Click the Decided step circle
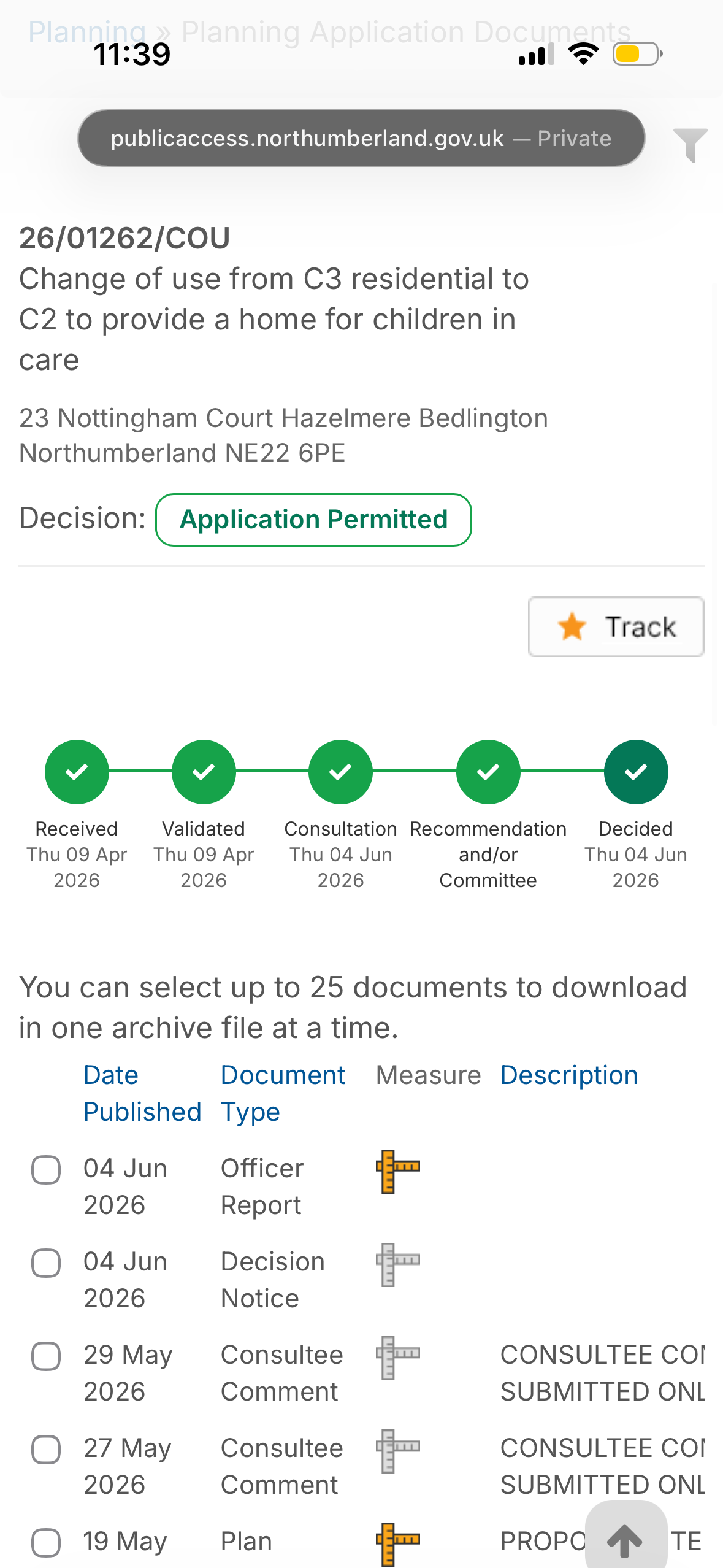This screenshot has height=1568, width=723. (636, 772)
